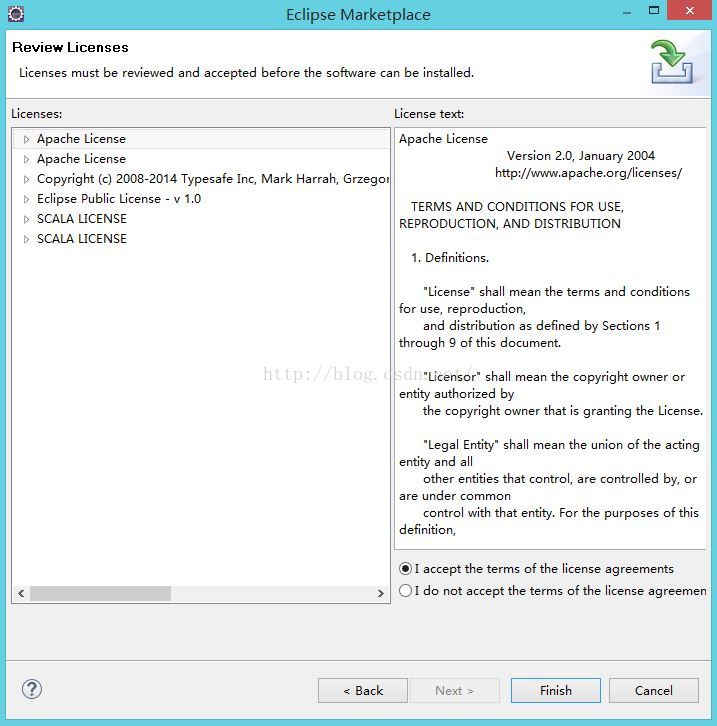
Task: Select the second 'Apache License' row text
Action: click(81, 159)
